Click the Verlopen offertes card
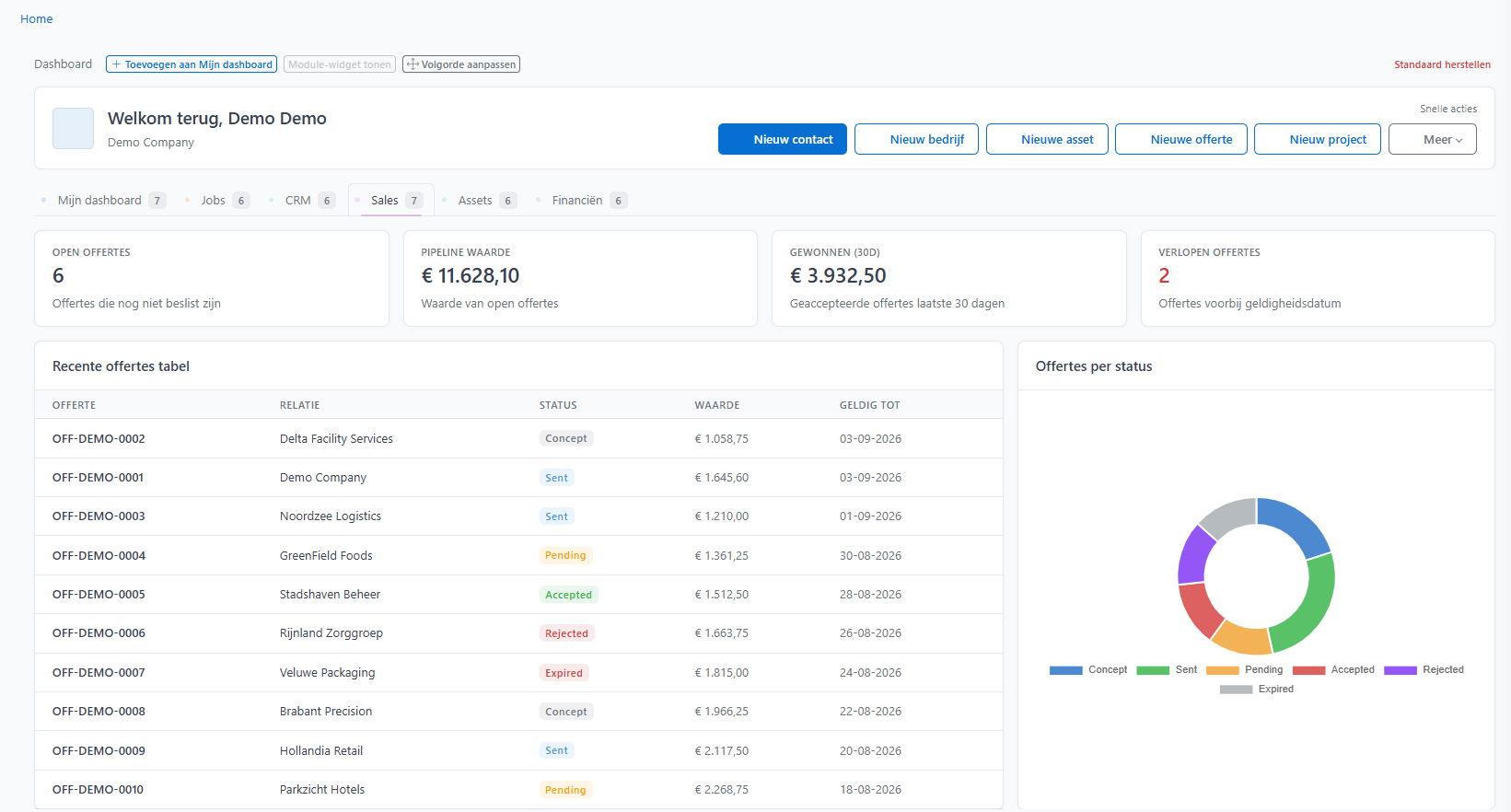 tap(1318, 278)
